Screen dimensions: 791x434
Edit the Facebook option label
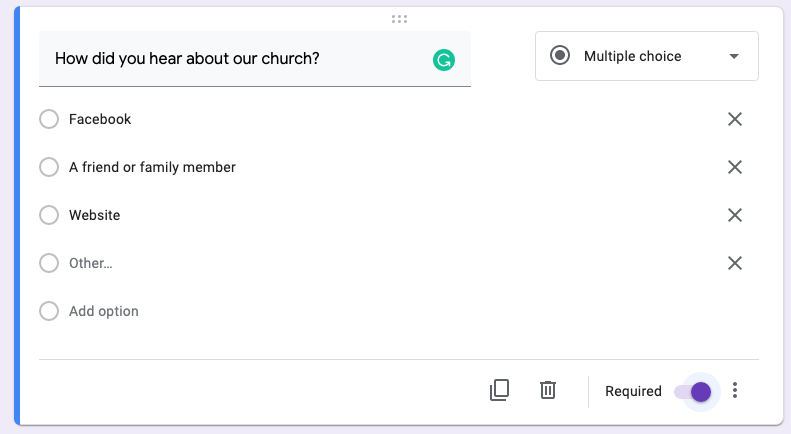(x=100, y=119)
